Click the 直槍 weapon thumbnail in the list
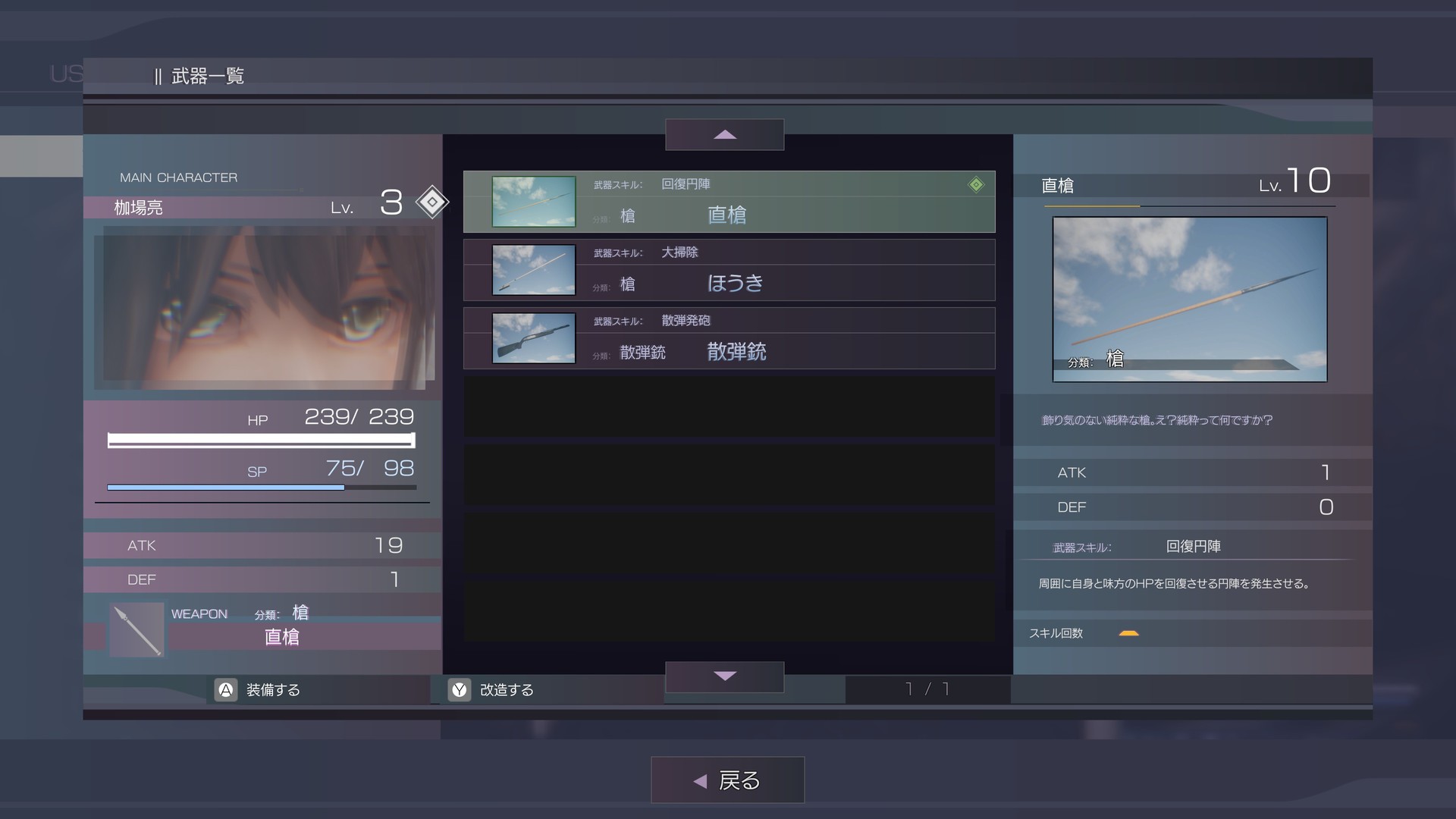The image size is (1456, 819). tap(533, 201)
